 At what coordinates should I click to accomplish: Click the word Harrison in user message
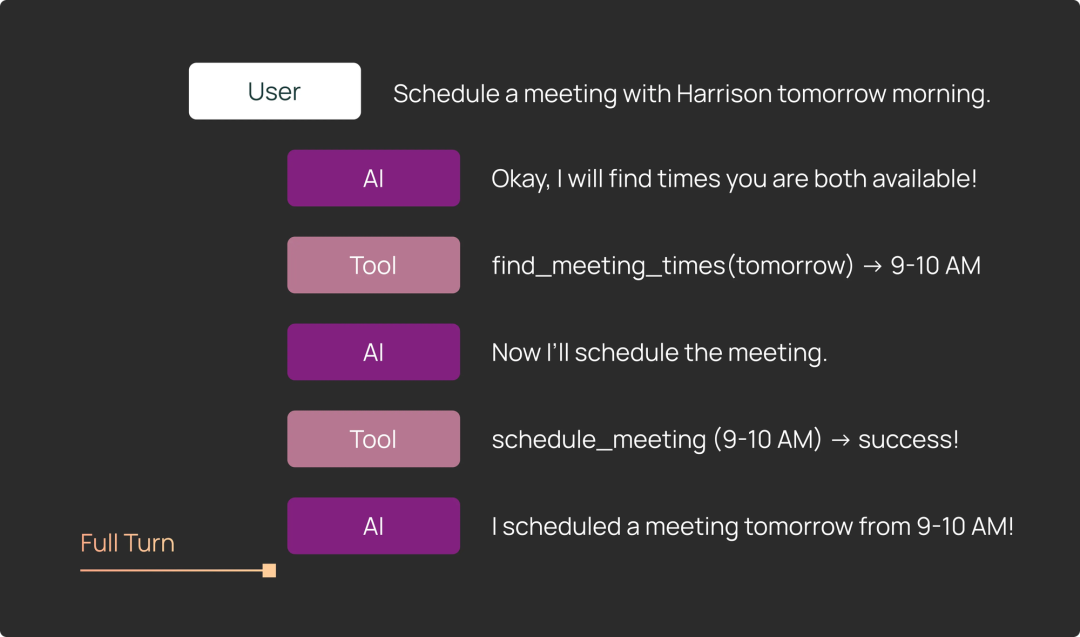pyautogui.click(x=724, y=94)
